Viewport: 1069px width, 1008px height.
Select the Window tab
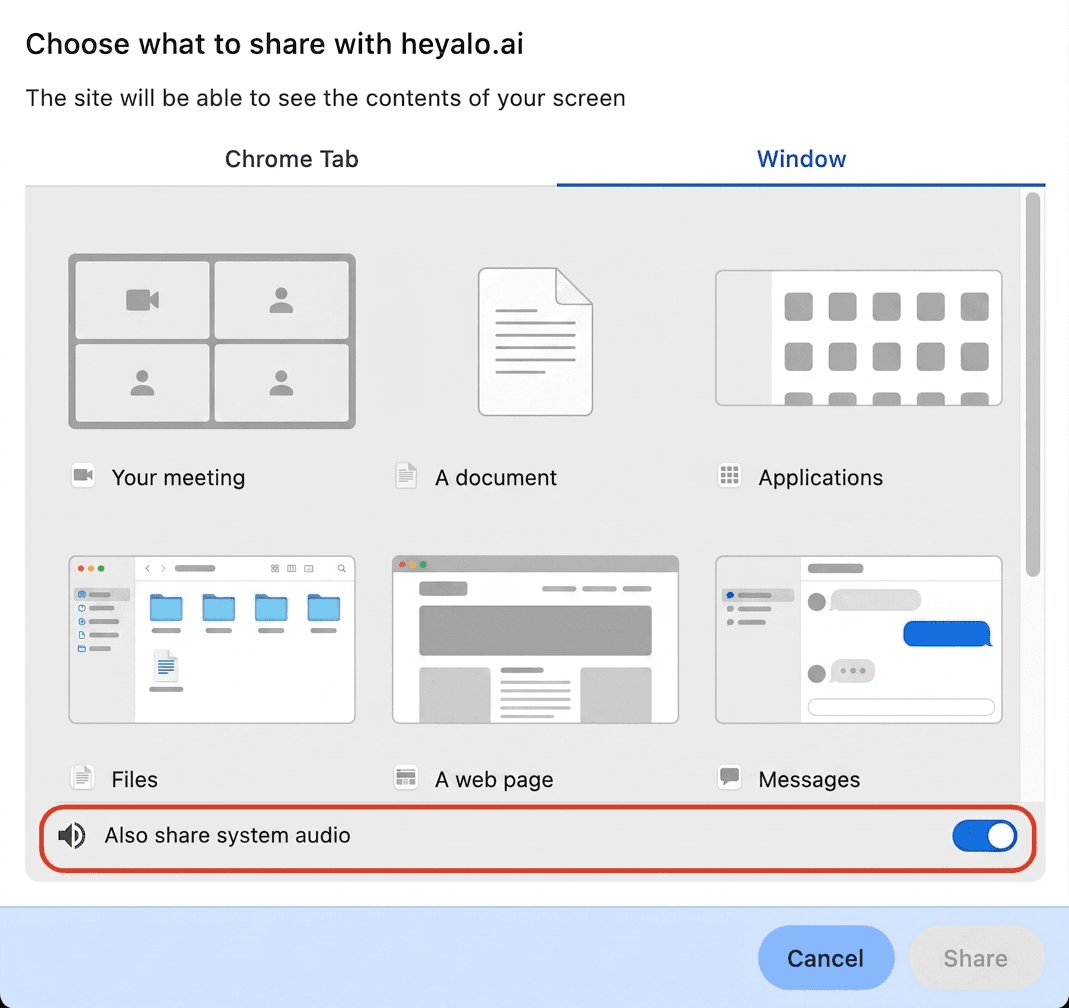[x=801, y=159]
